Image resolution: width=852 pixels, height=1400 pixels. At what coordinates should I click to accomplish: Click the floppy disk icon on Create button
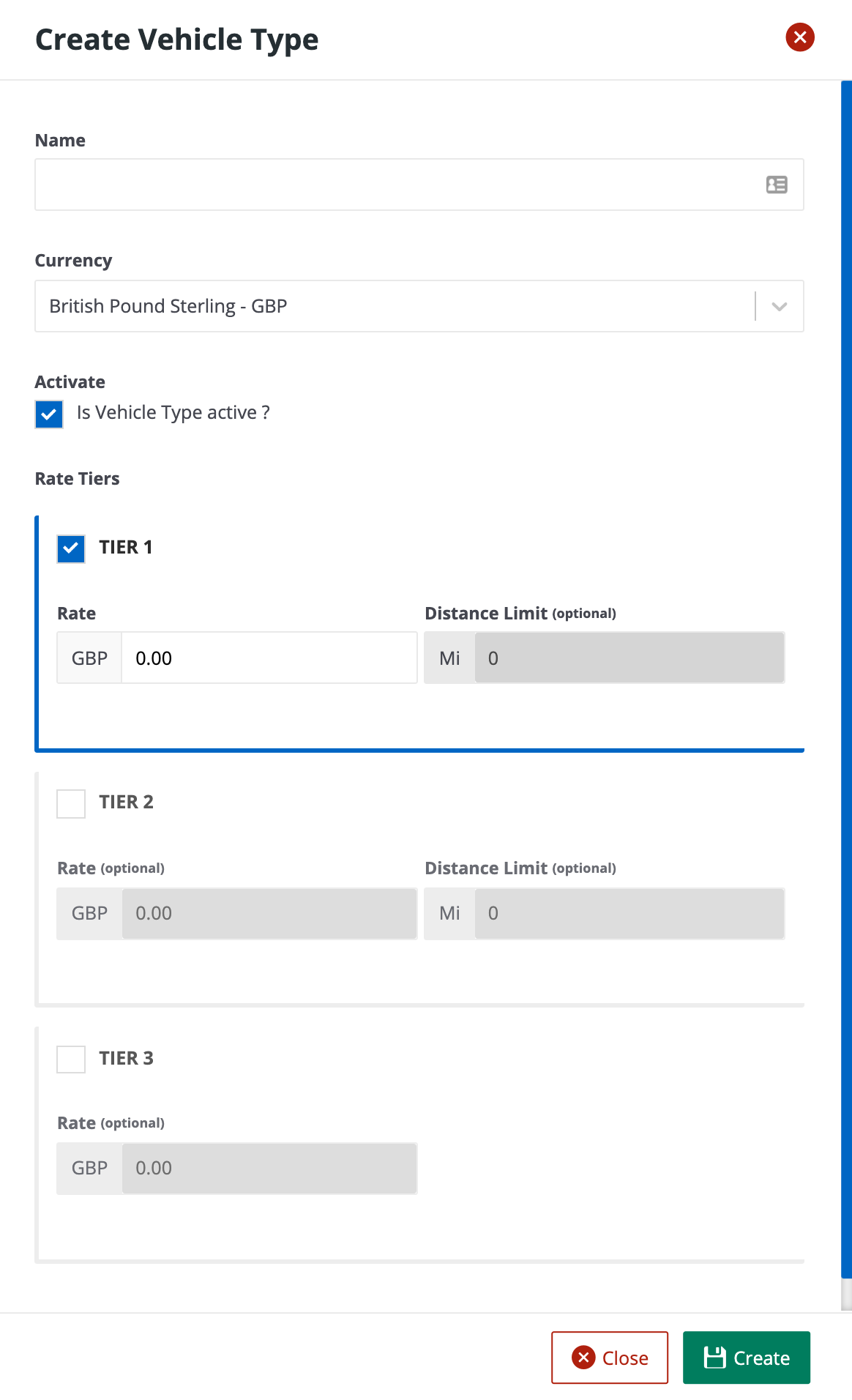714,1357
